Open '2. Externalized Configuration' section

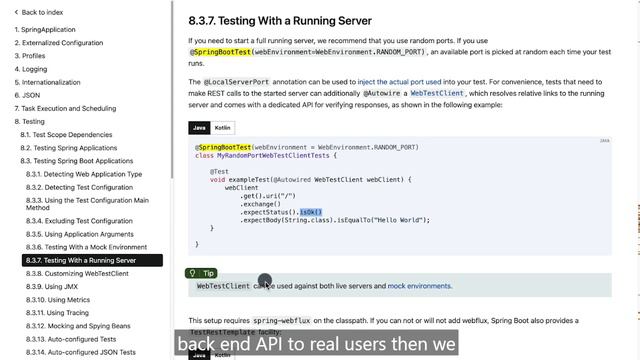click(59, 42)
